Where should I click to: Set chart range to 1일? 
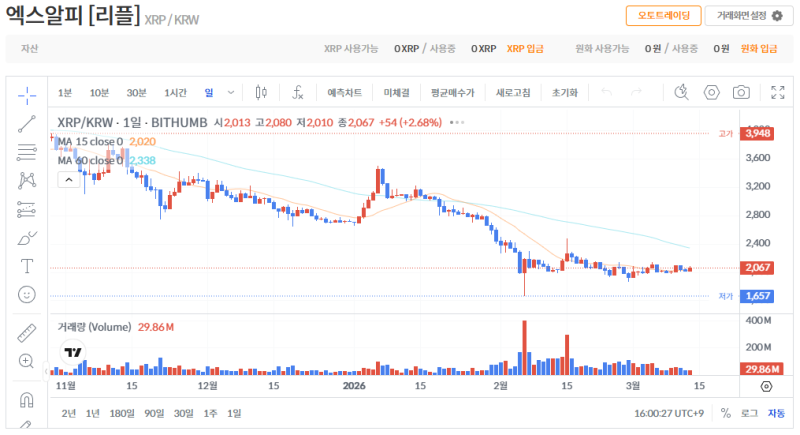(x=234, y=413)
